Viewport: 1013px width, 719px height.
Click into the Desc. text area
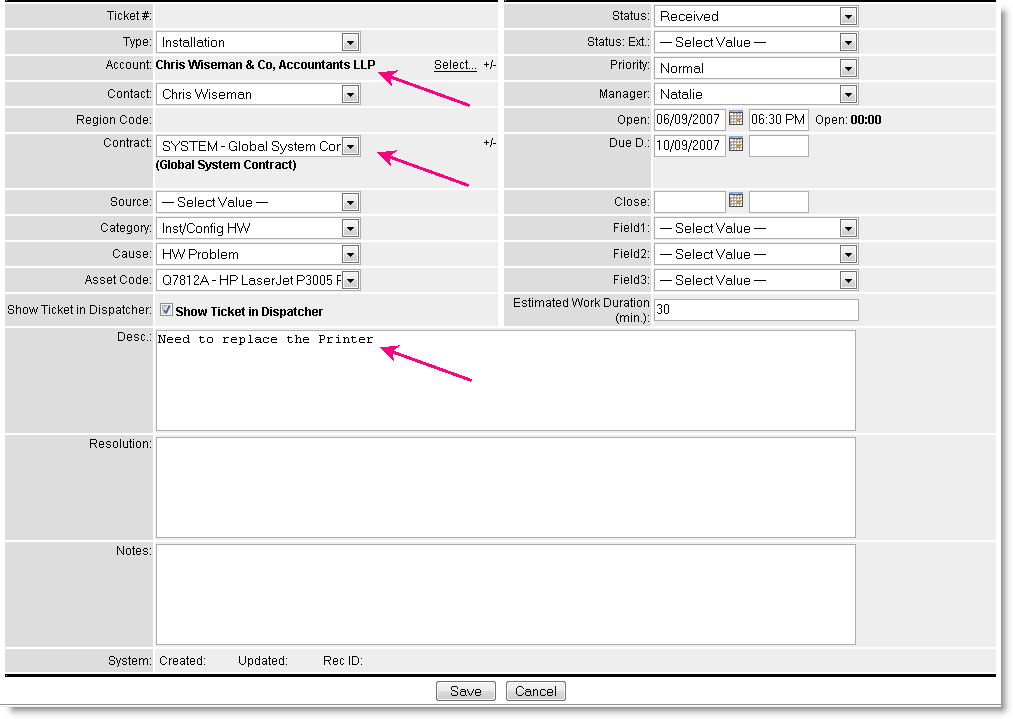click(505, 380)
